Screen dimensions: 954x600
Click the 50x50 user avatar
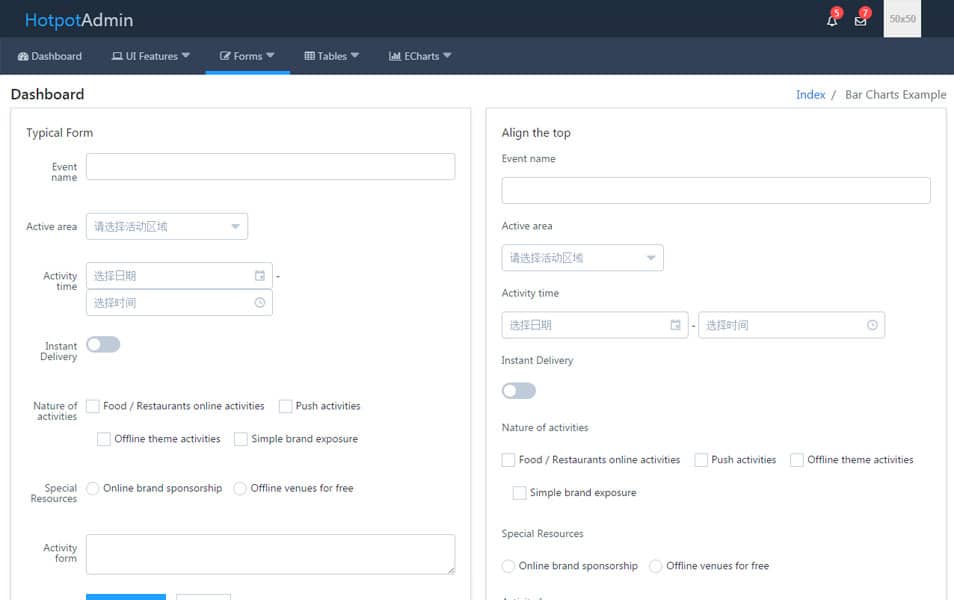(902, 19)
